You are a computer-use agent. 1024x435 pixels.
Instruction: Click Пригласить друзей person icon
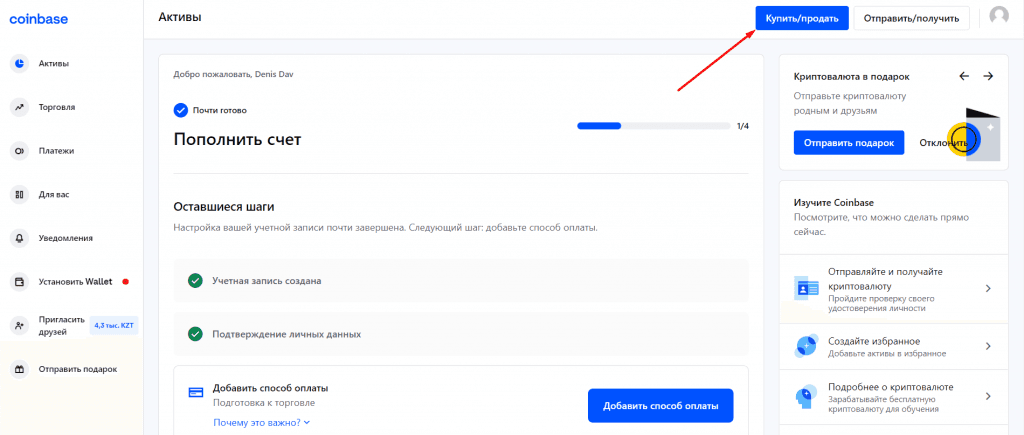20,325
